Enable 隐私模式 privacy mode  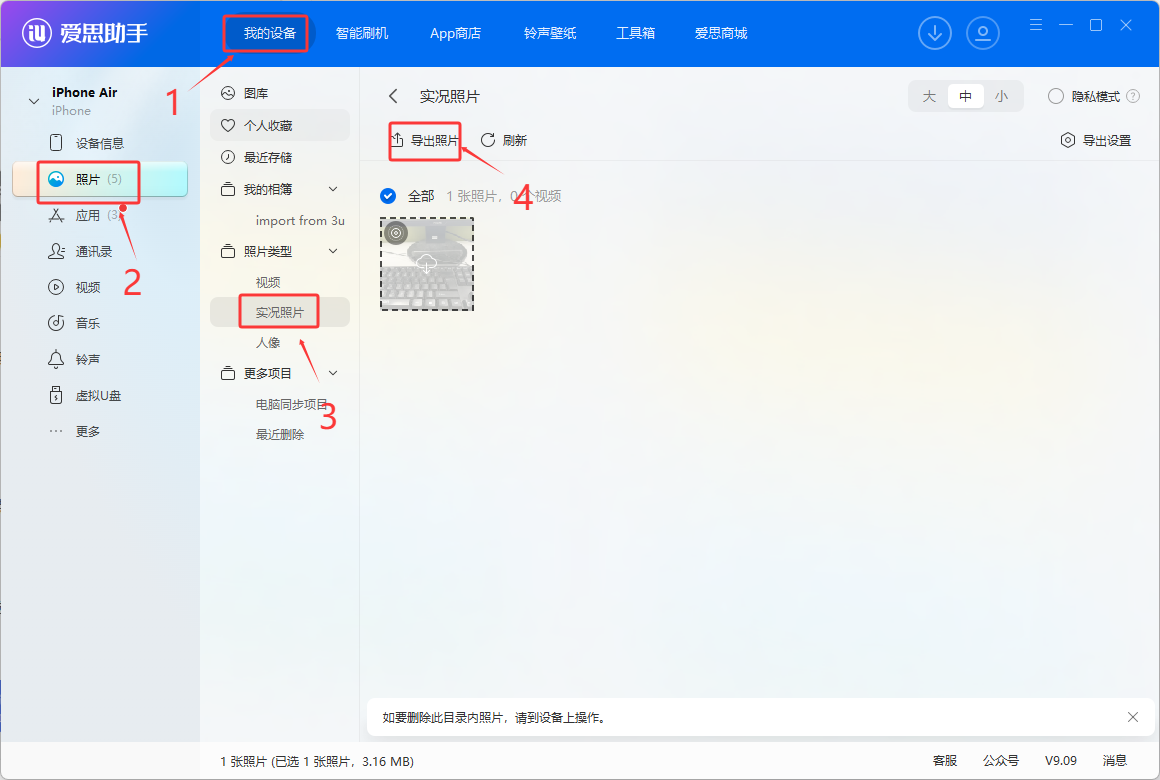coord(1055,95)
